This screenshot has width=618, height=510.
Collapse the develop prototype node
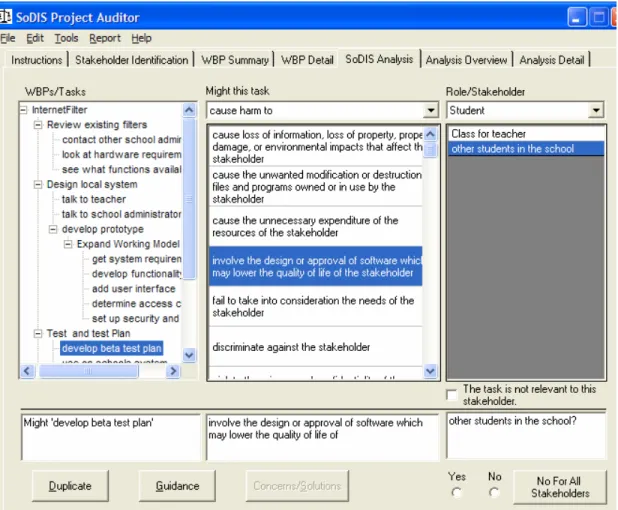point(53,229)
